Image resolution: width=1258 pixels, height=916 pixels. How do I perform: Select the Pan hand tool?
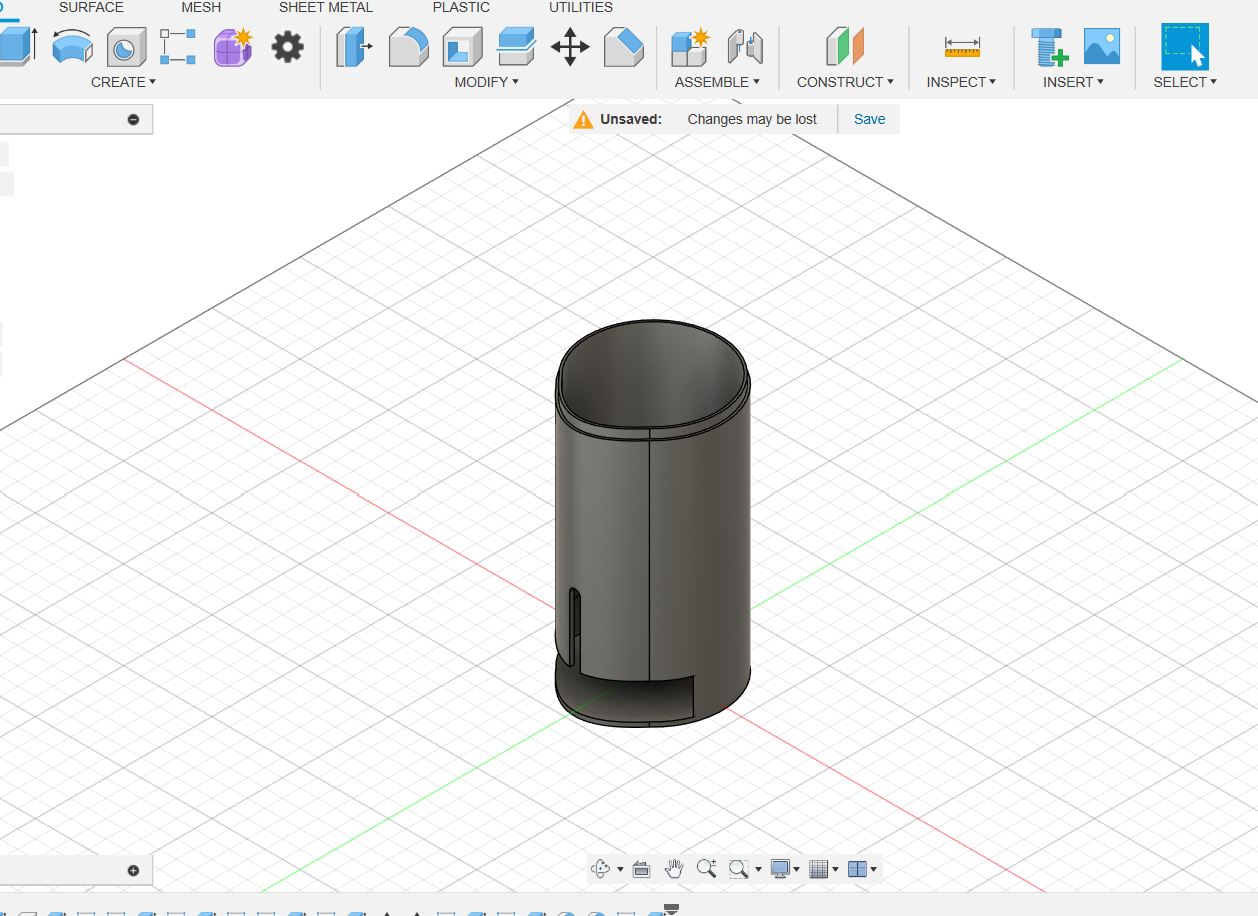[674, 869]
